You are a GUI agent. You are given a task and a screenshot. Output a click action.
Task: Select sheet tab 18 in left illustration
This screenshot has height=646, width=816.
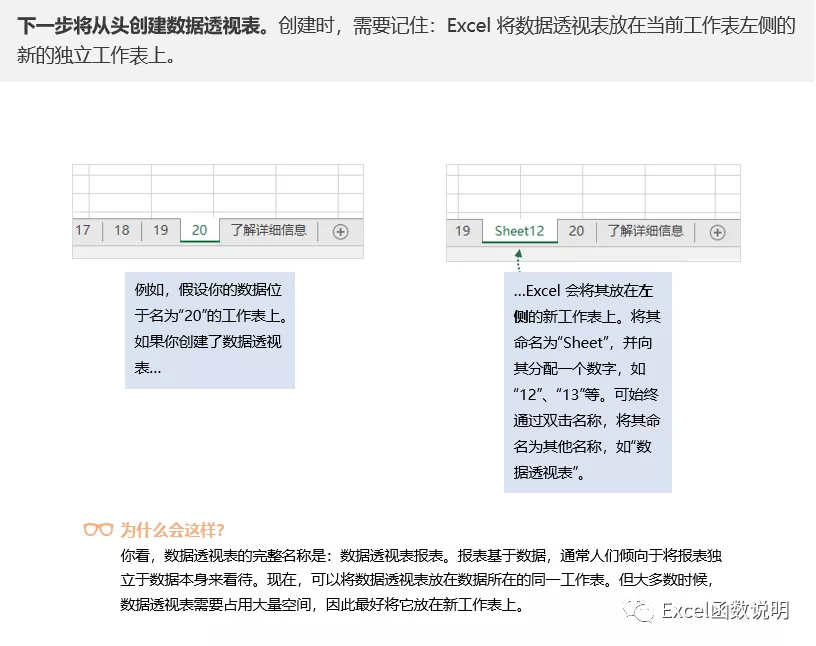coord(122,230)
